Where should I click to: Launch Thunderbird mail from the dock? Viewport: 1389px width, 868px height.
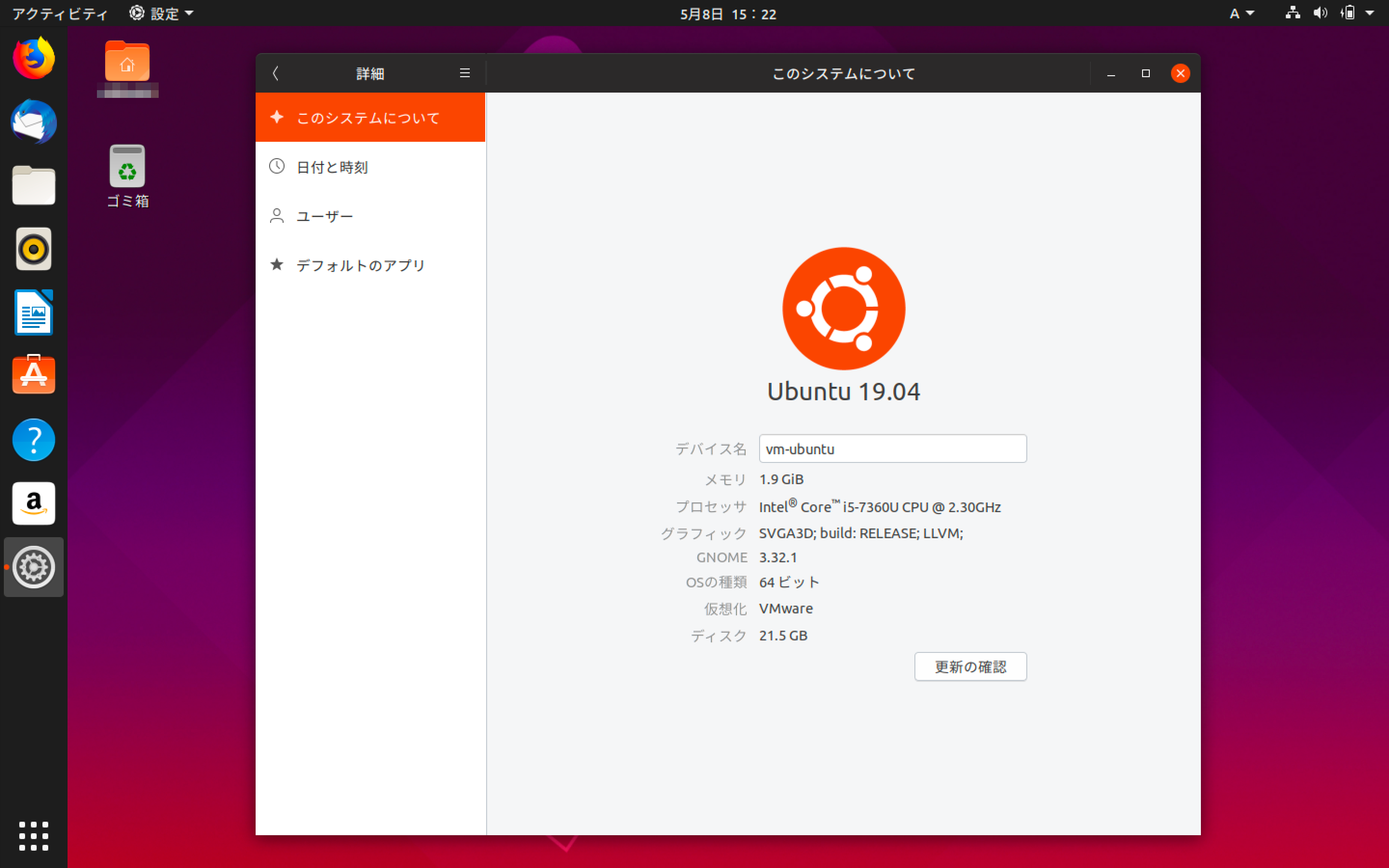[34, 122]
